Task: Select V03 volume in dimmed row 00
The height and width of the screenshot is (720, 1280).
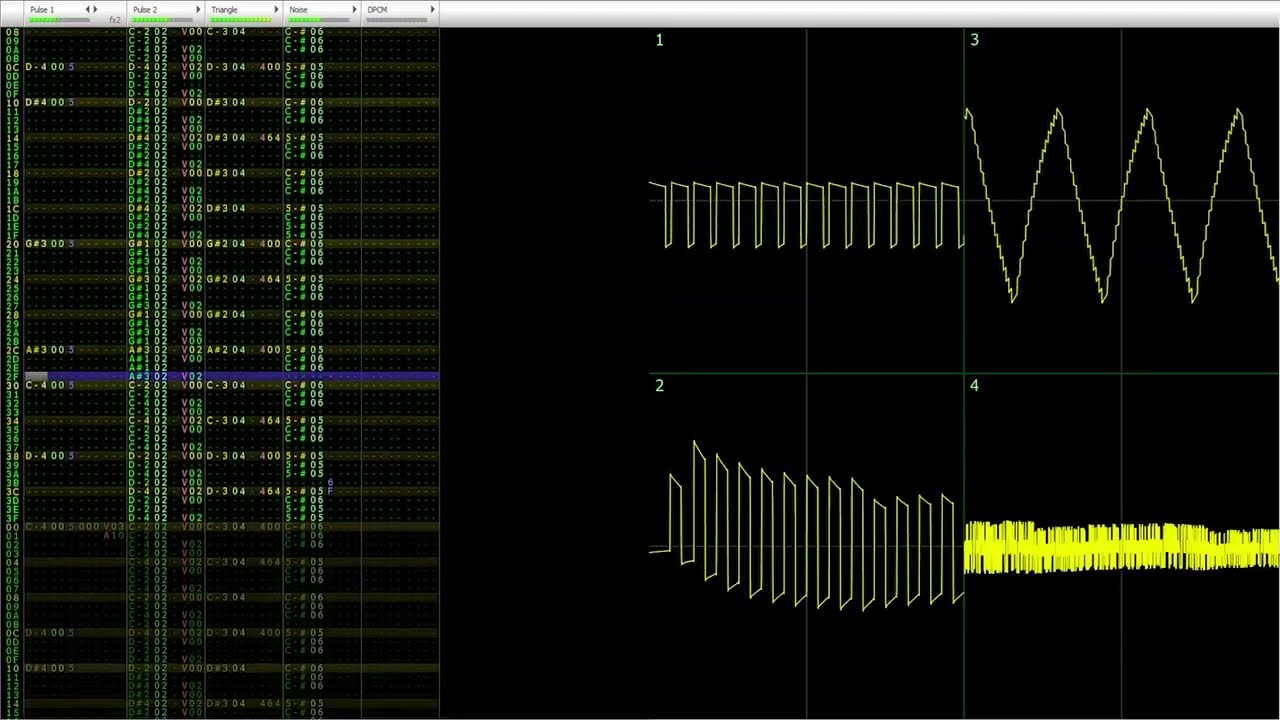Action: (113, 526)
